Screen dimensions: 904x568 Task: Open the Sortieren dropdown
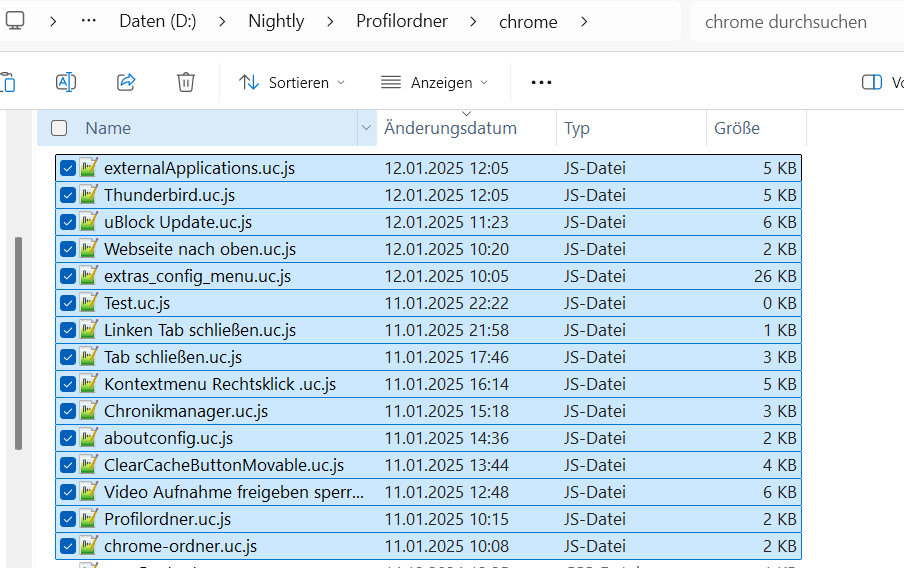point(291,82)
